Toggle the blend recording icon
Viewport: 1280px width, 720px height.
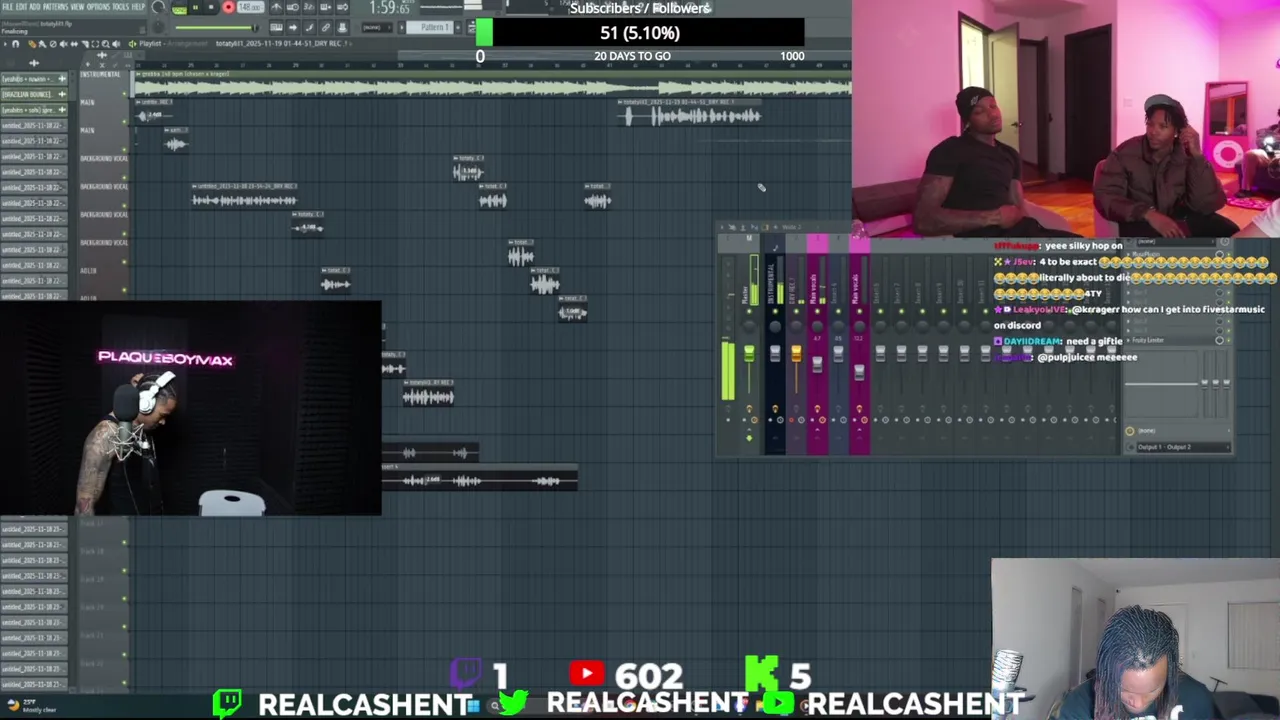point(325,7)
